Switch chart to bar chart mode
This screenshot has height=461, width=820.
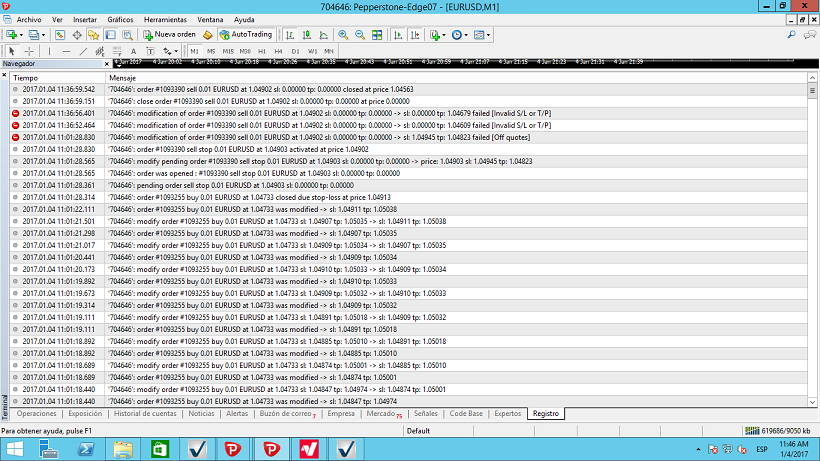(289, 34)
